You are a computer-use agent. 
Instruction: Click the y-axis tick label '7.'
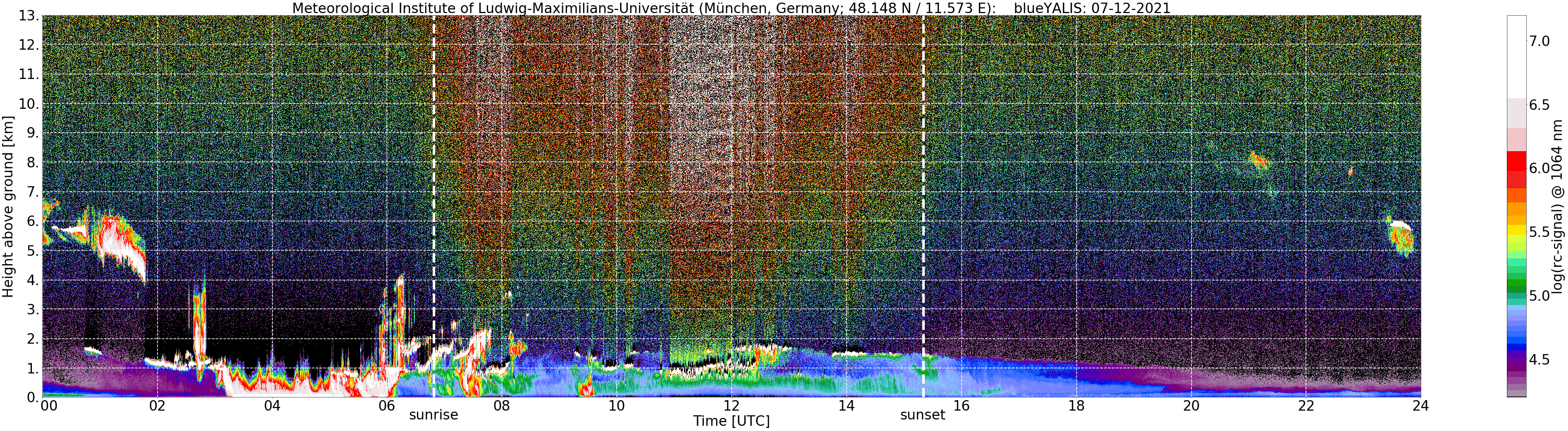[32, 192]
